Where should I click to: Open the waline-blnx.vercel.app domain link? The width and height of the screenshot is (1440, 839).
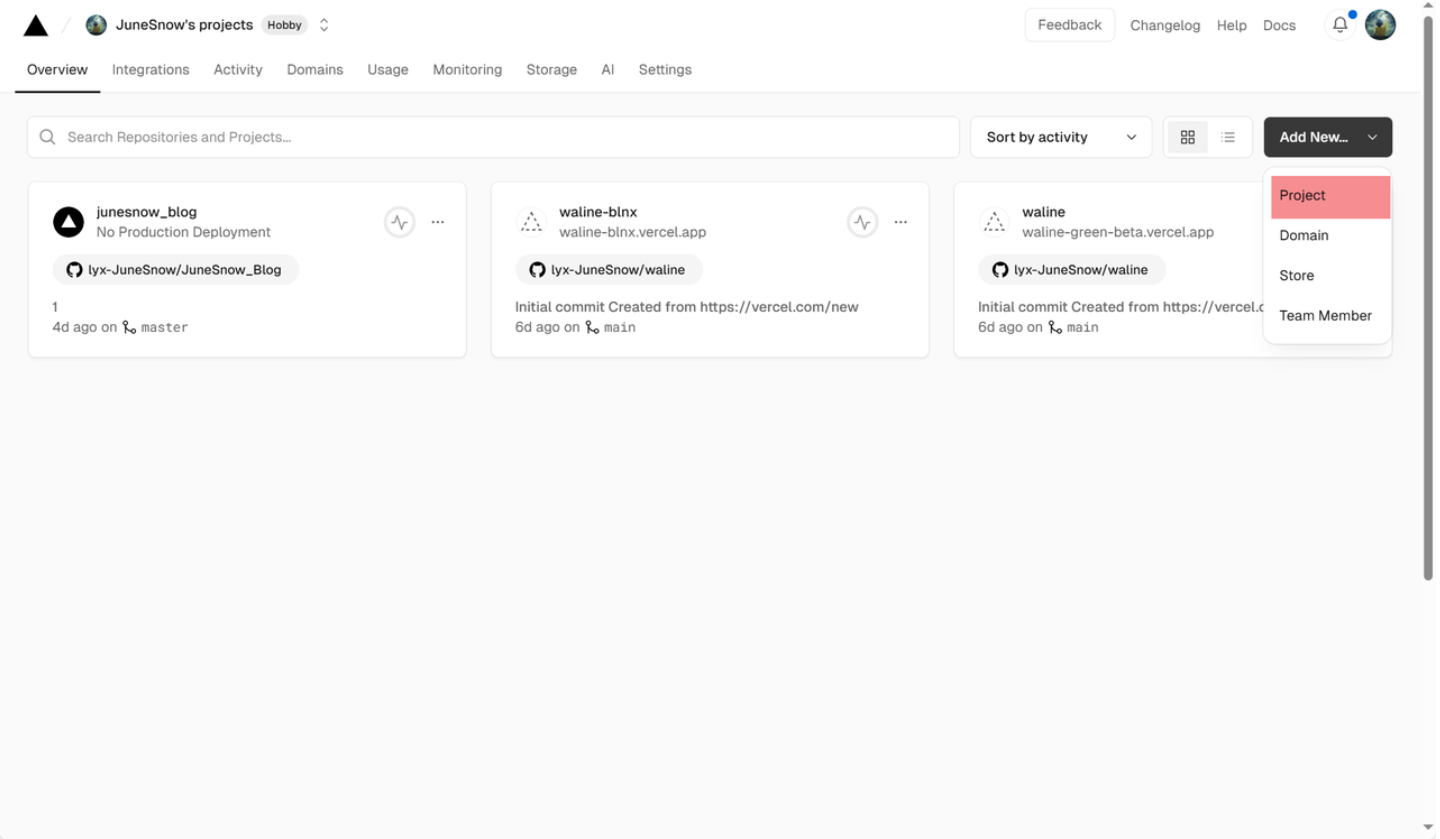tap(632, 232)
